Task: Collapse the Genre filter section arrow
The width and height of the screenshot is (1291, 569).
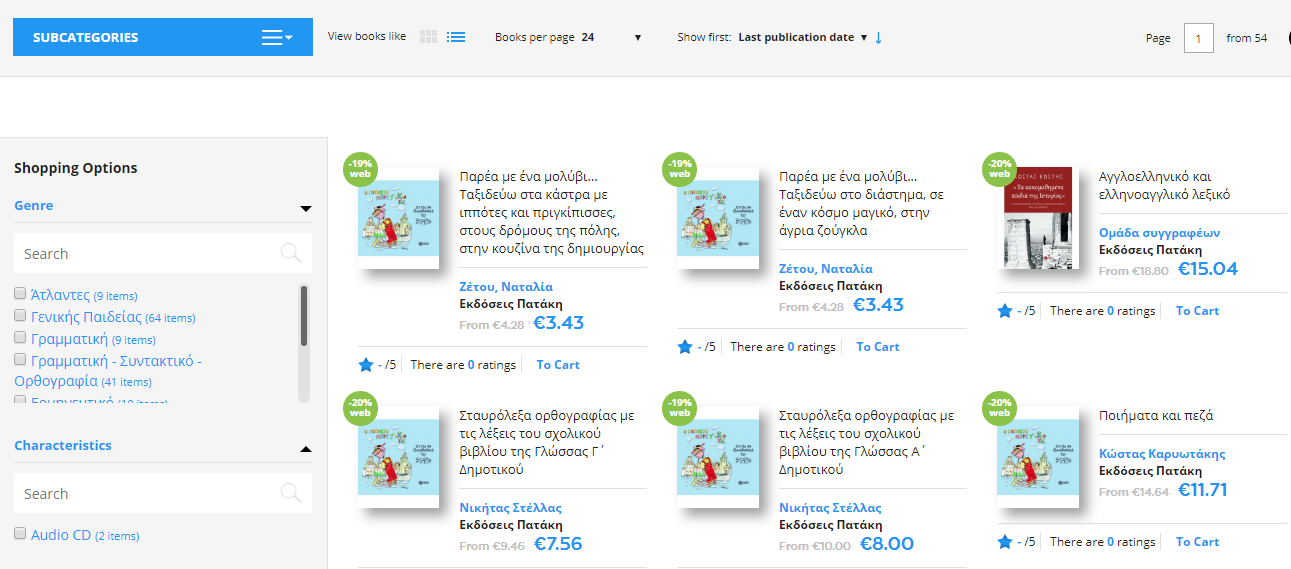Action: (x=306, y=209)
